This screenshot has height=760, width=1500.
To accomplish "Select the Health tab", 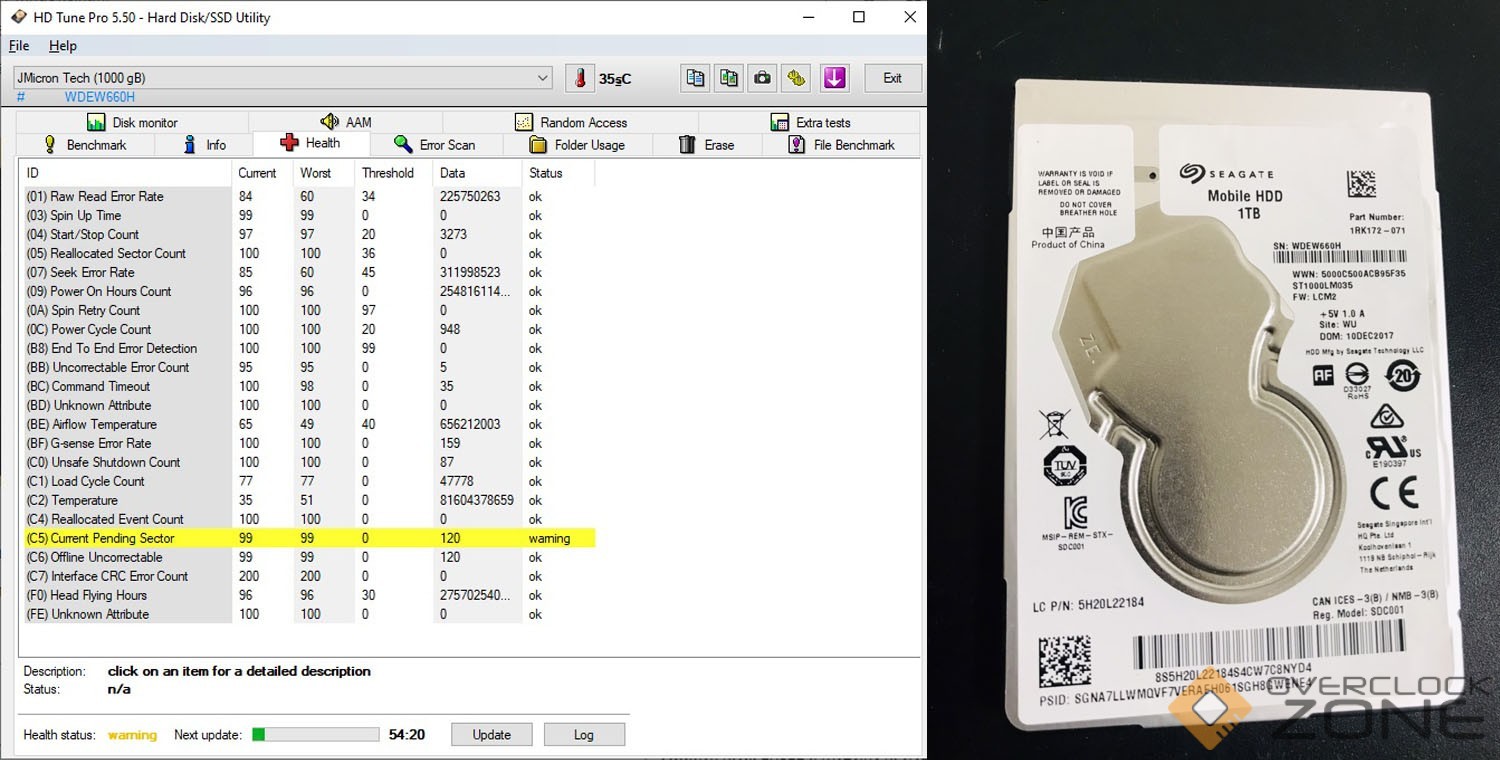I will pos(311,143).
